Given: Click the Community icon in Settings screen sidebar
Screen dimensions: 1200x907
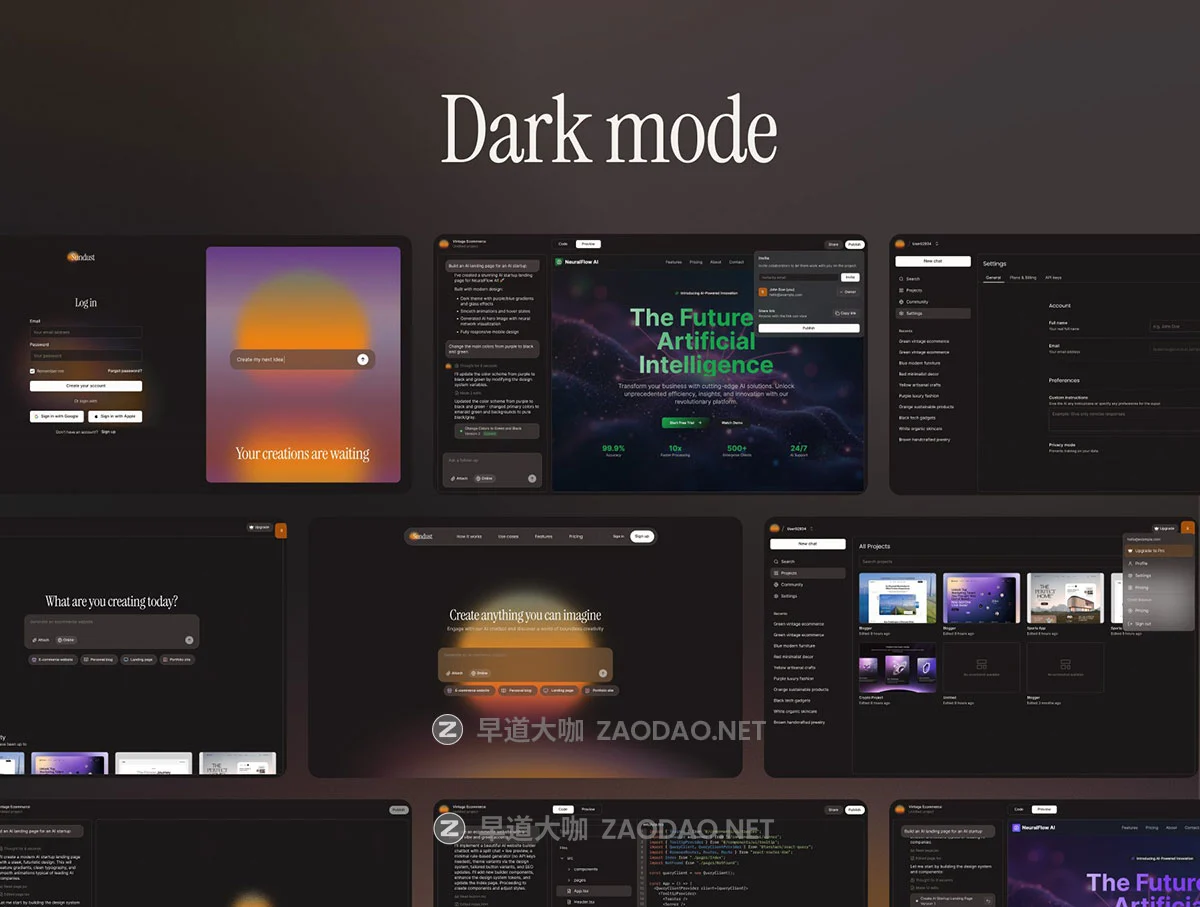Looking at the screenshot, I should (x=901, y=302).
